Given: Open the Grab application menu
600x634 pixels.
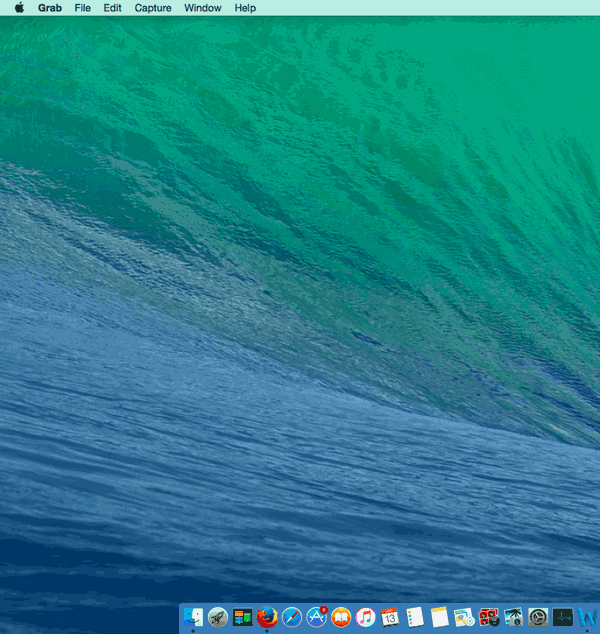Looking at the screenshot, I should coord(50,8).
